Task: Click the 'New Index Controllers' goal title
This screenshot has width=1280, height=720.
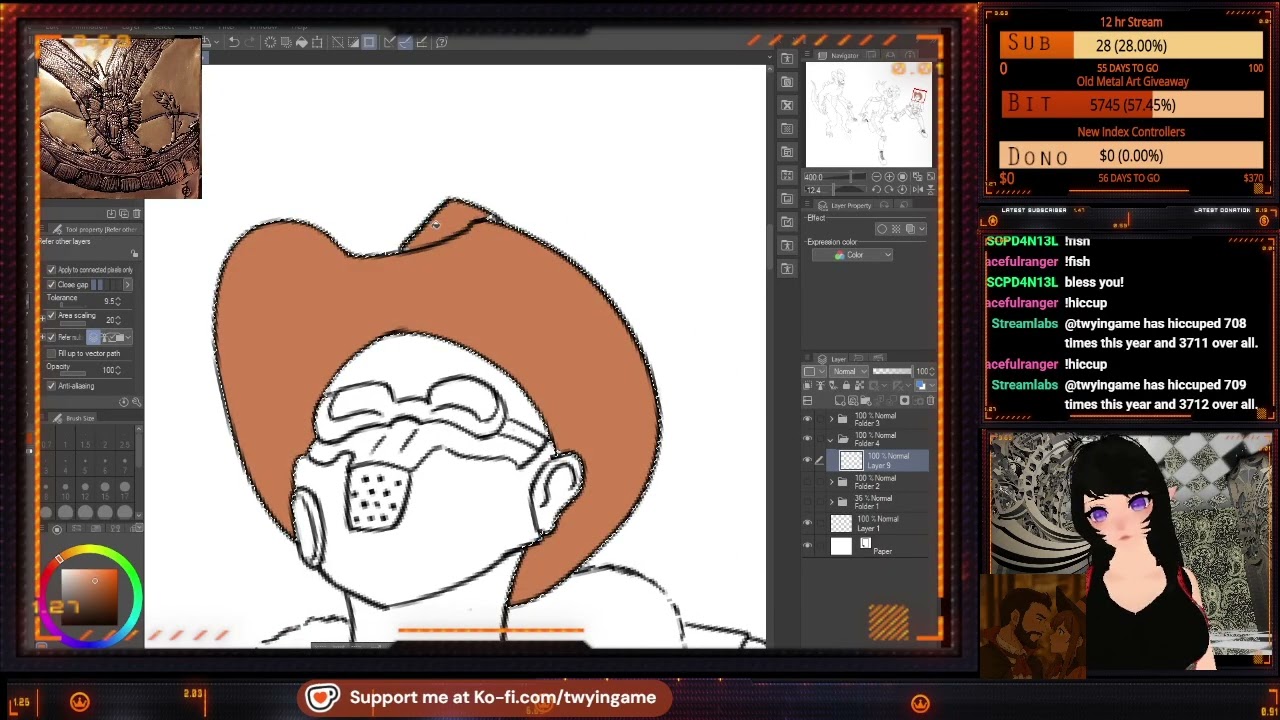Action: pos(1131,132)
